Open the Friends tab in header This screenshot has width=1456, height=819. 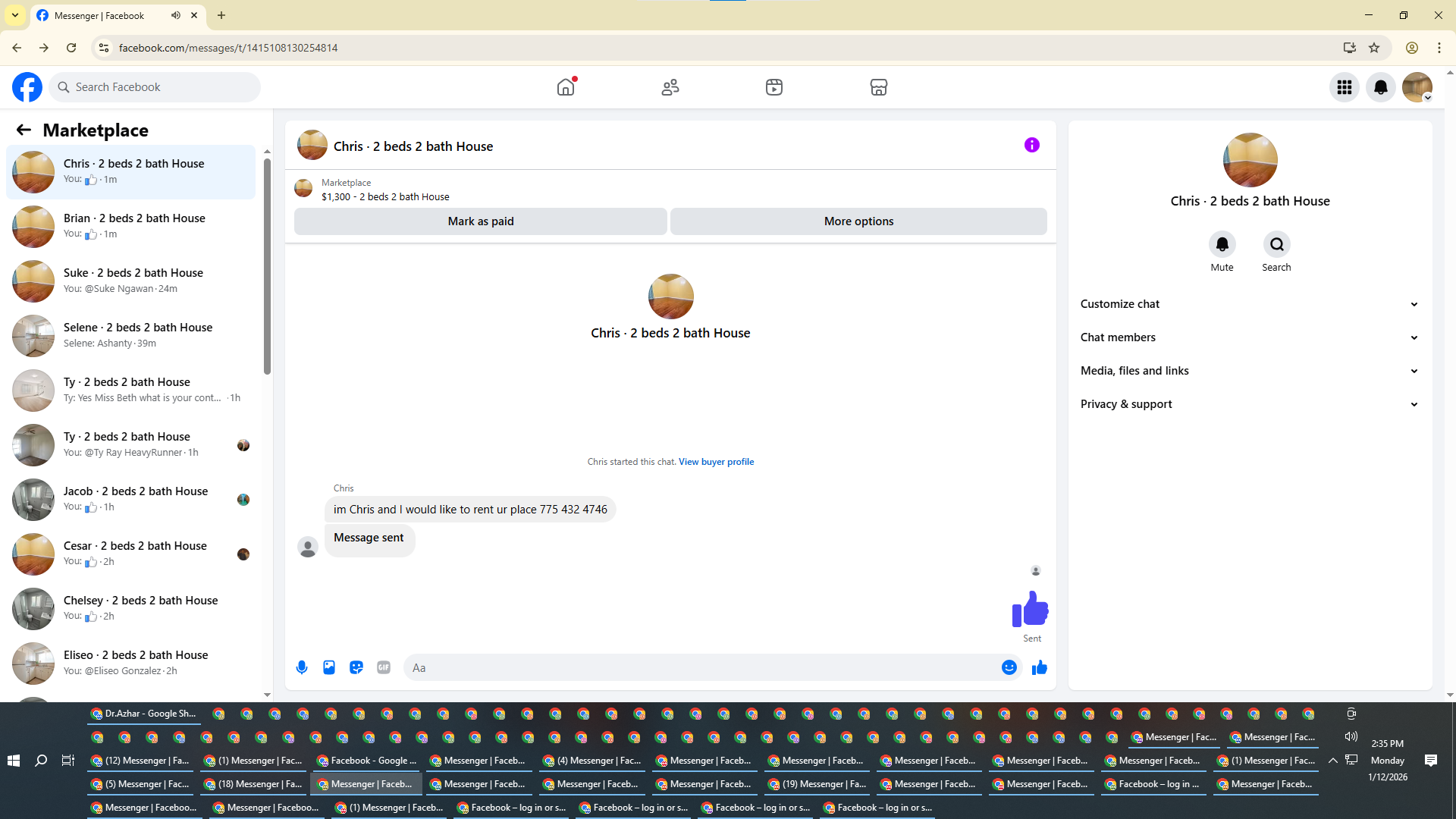pos(670,87)
